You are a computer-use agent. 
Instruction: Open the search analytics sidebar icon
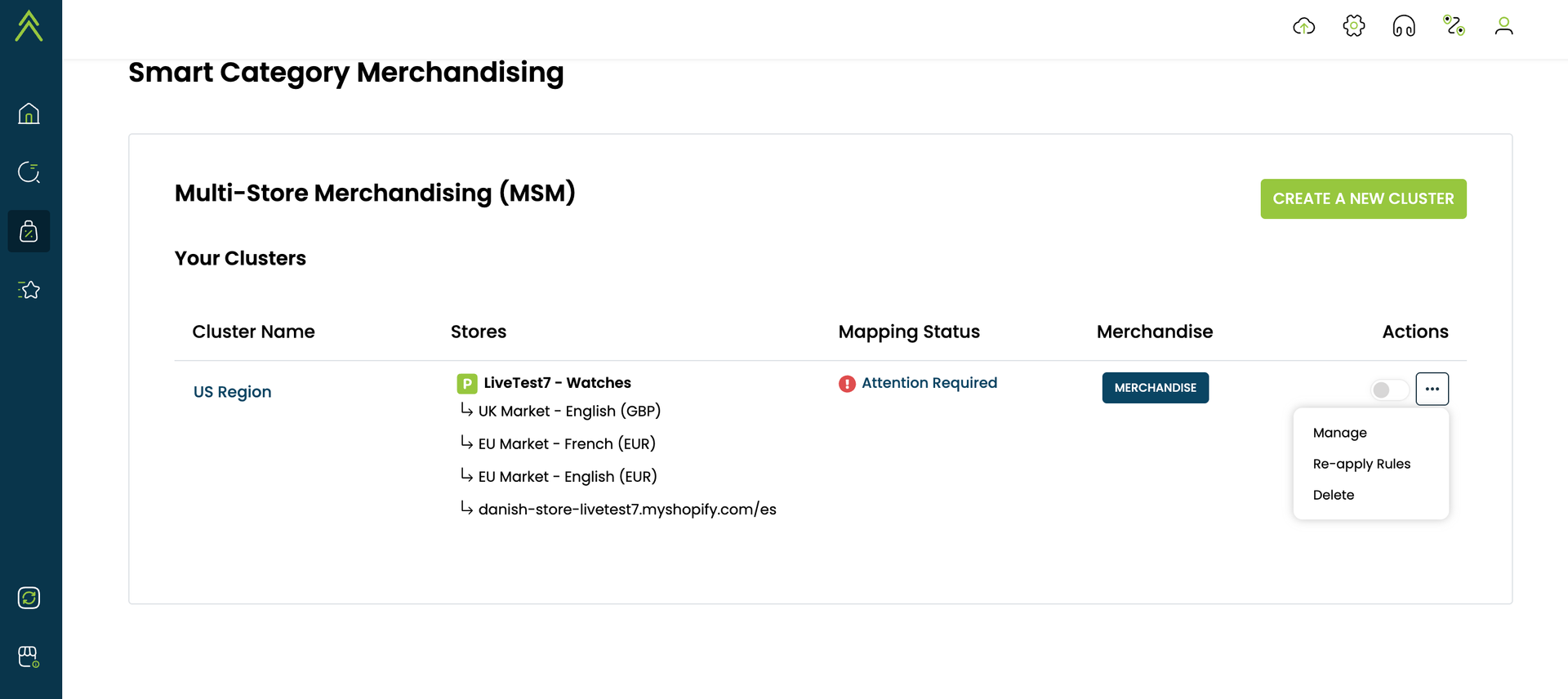point(29,172)
